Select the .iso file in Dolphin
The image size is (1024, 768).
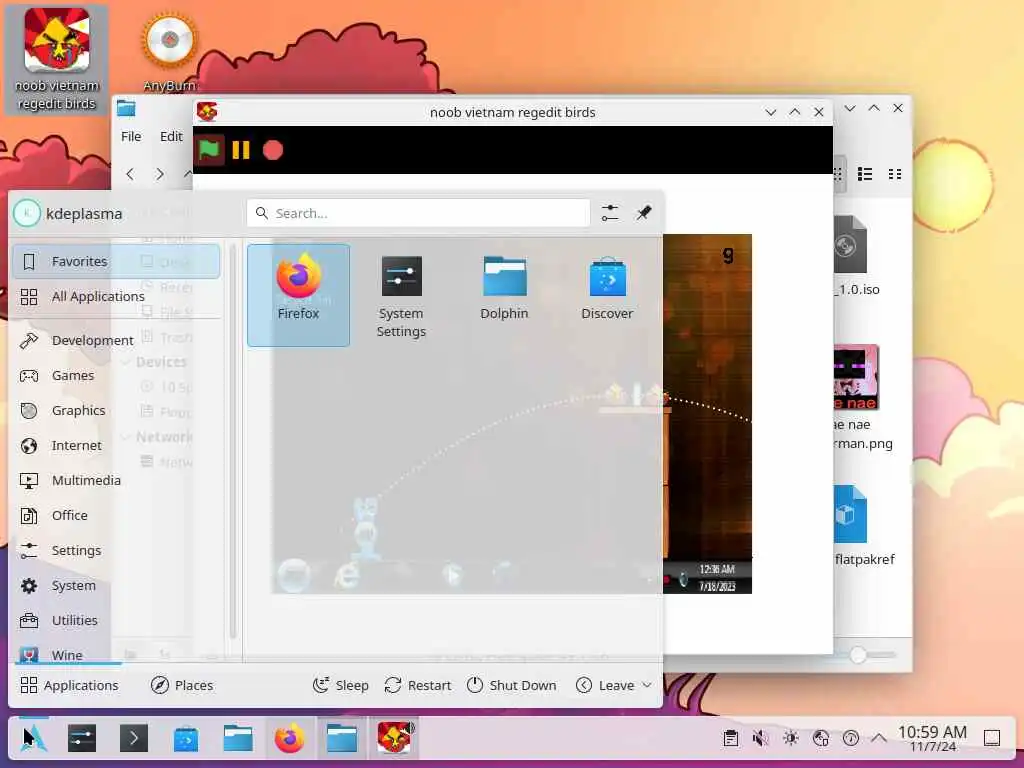[854, 256]
